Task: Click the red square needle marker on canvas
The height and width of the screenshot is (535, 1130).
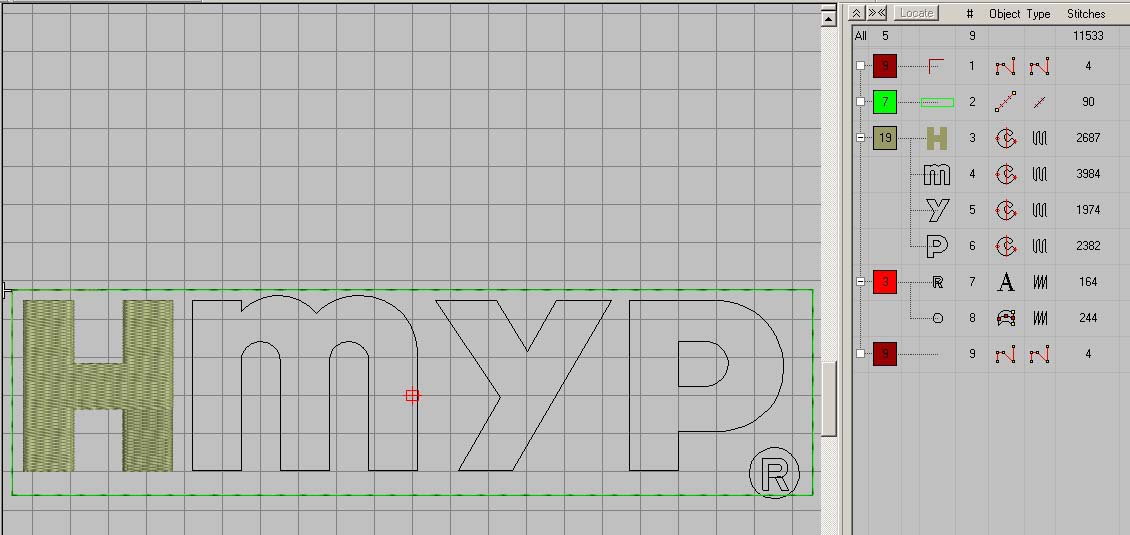Action: (412, 395)
